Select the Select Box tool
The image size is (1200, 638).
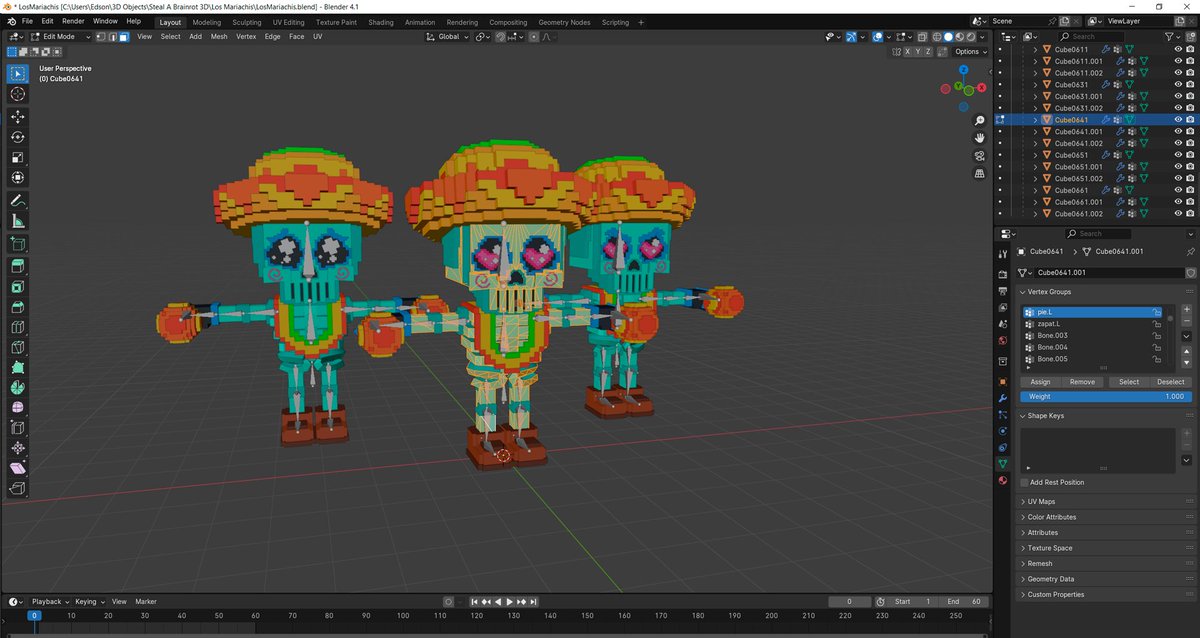(x=18, y=73)
